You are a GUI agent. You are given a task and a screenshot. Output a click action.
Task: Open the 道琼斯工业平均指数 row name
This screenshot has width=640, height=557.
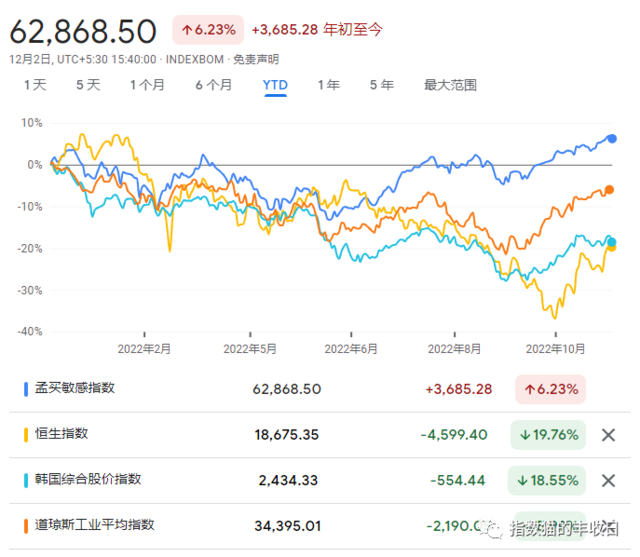[x=95, y=525]
